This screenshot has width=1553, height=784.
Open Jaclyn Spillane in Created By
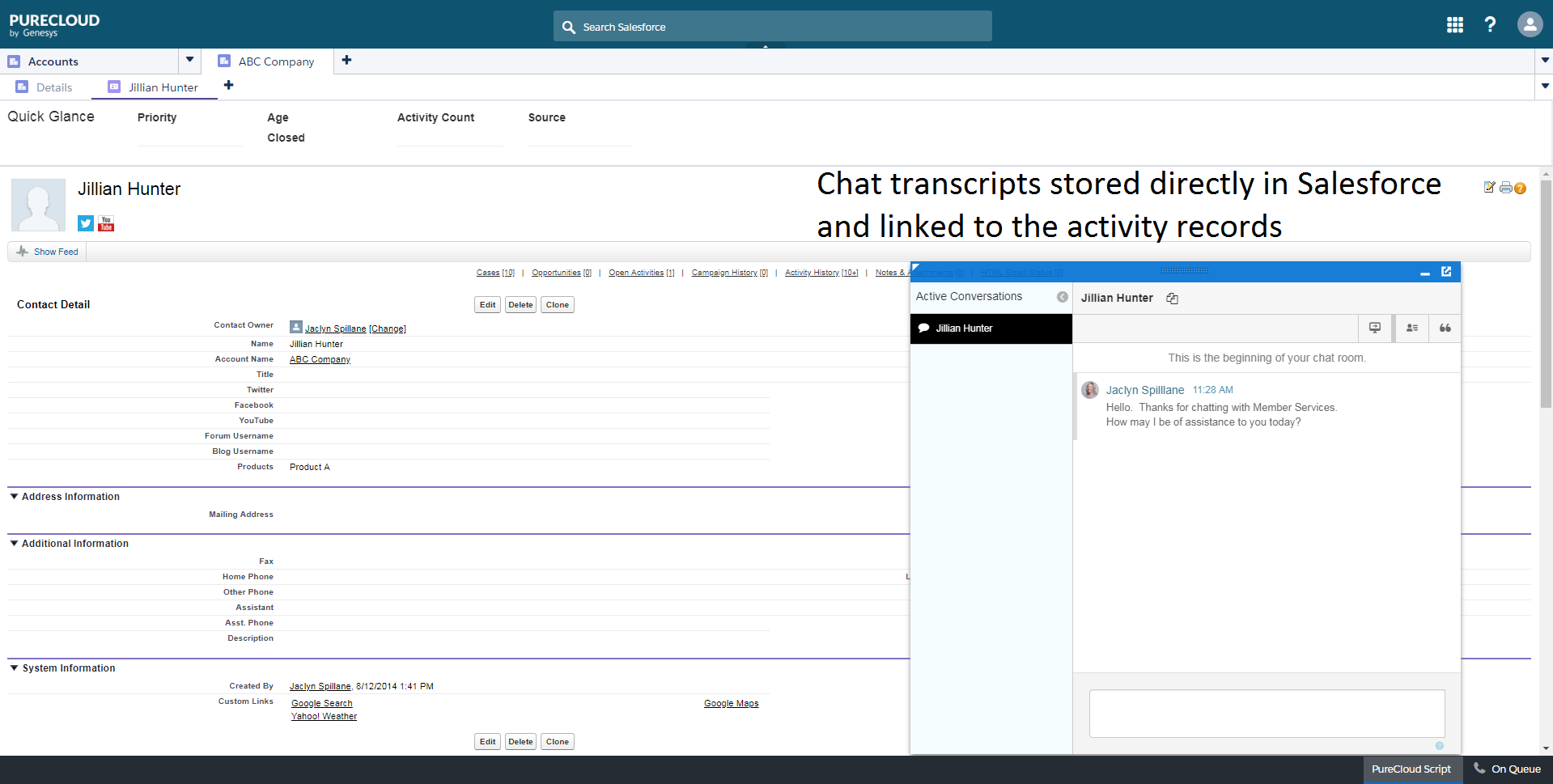(320, 686)
